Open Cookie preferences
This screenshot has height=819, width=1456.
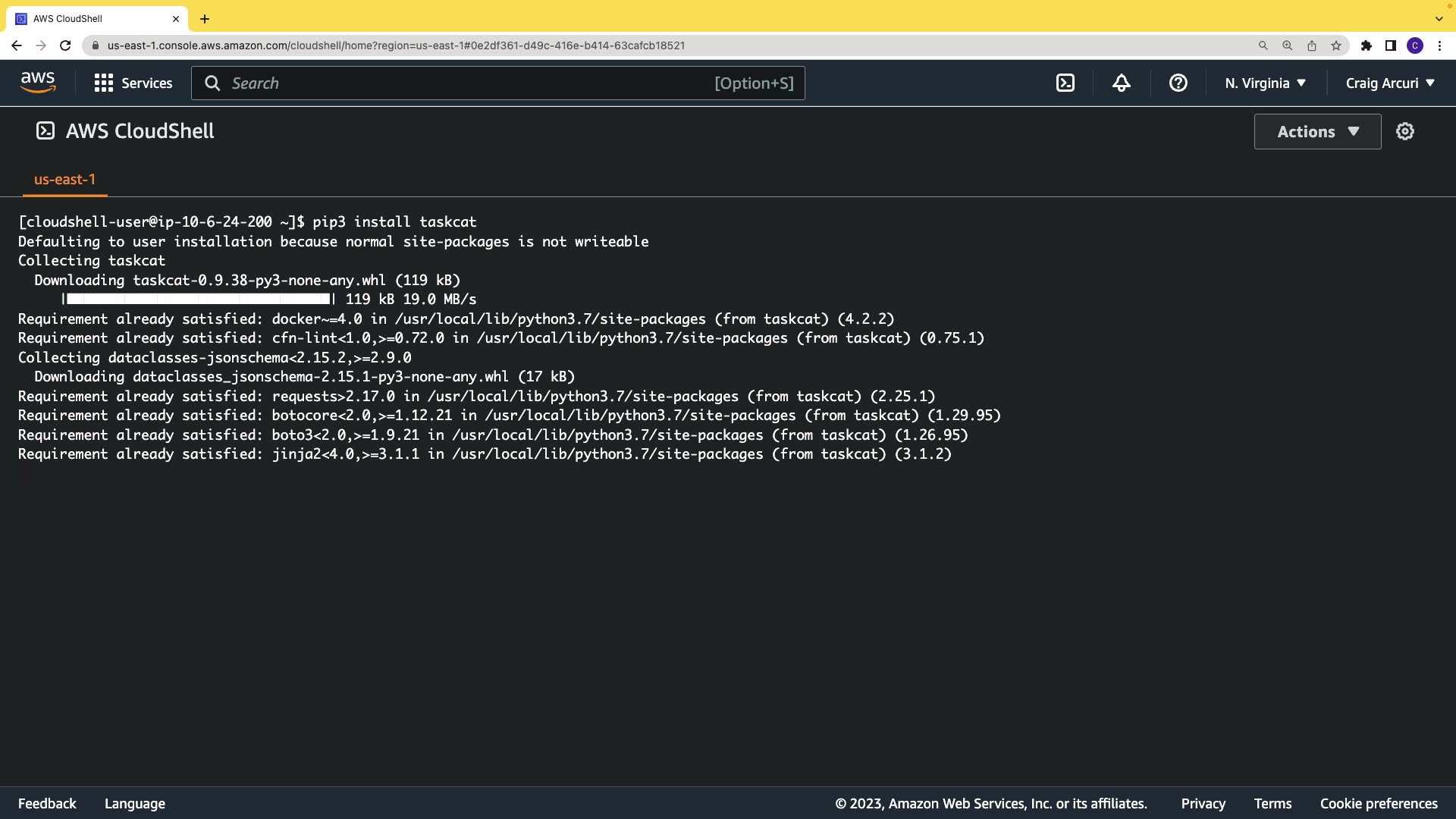[1379, 804]
